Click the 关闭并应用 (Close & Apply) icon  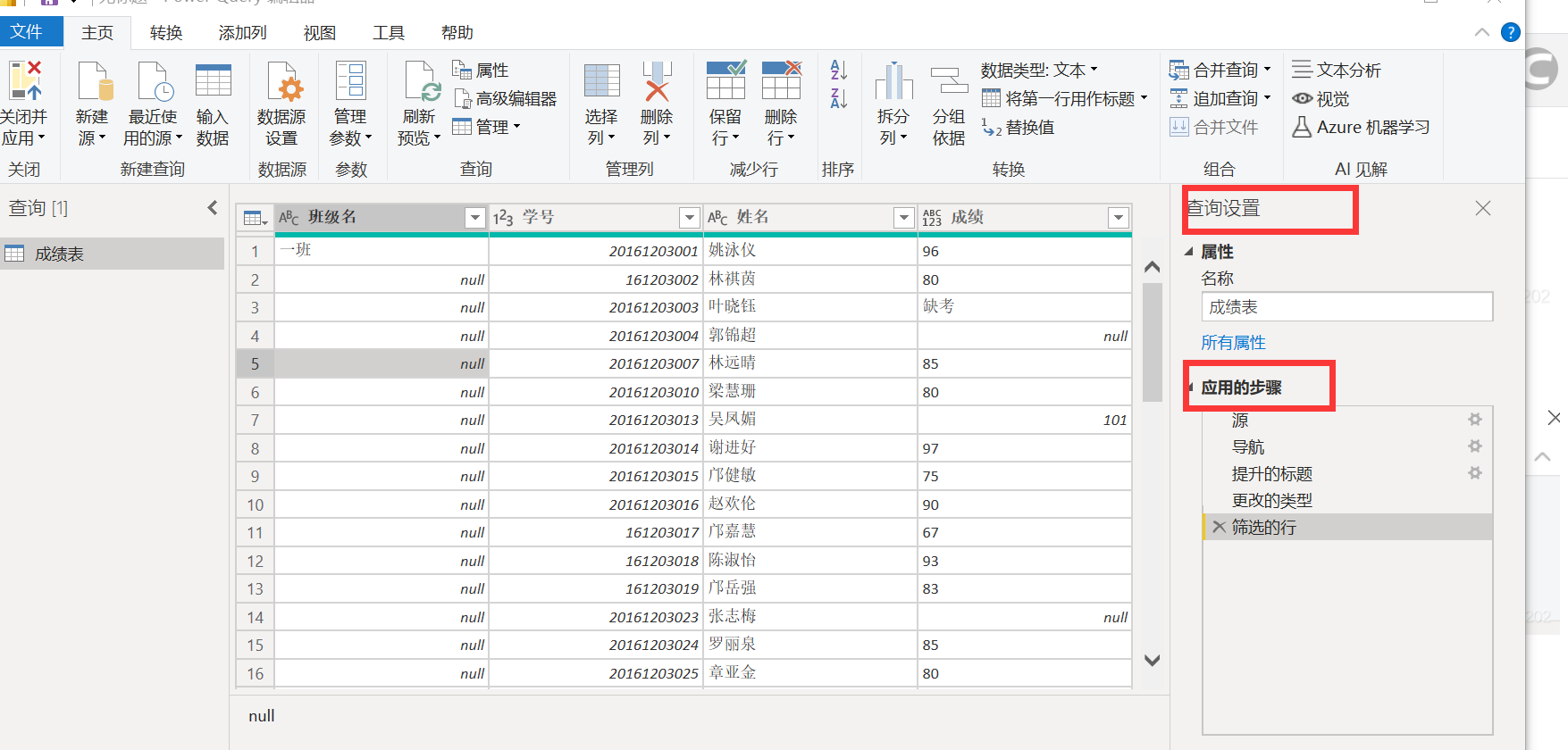(25, 81)
